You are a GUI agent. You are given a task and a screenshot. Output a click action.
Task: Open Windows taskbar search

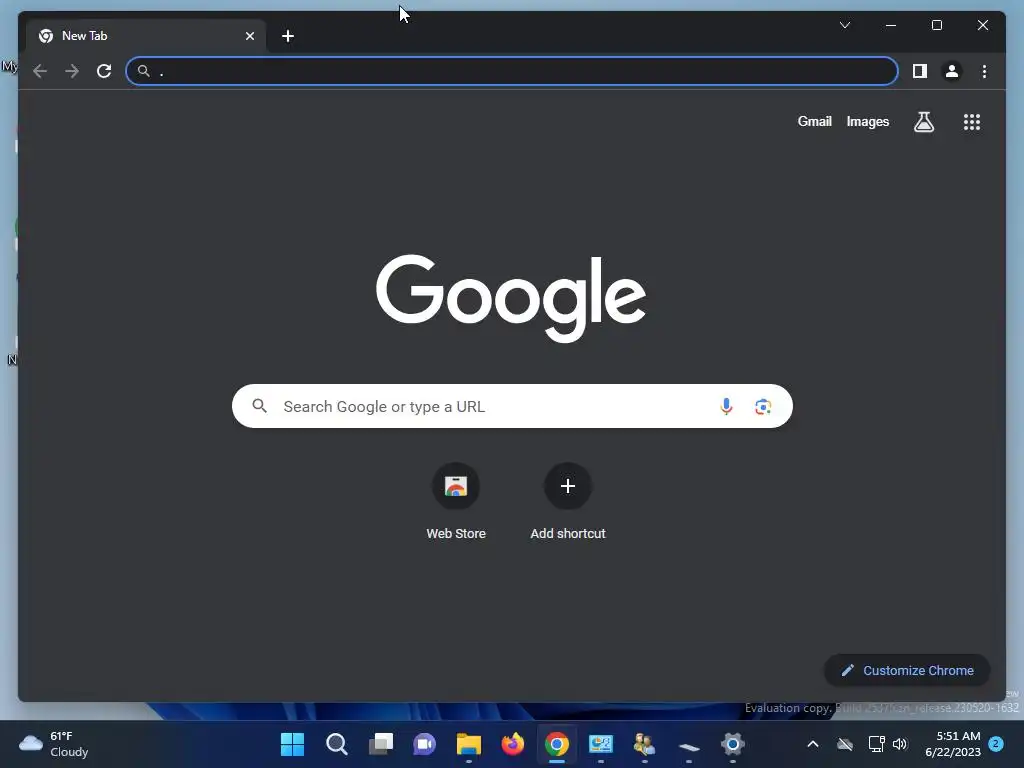point(336,744)
